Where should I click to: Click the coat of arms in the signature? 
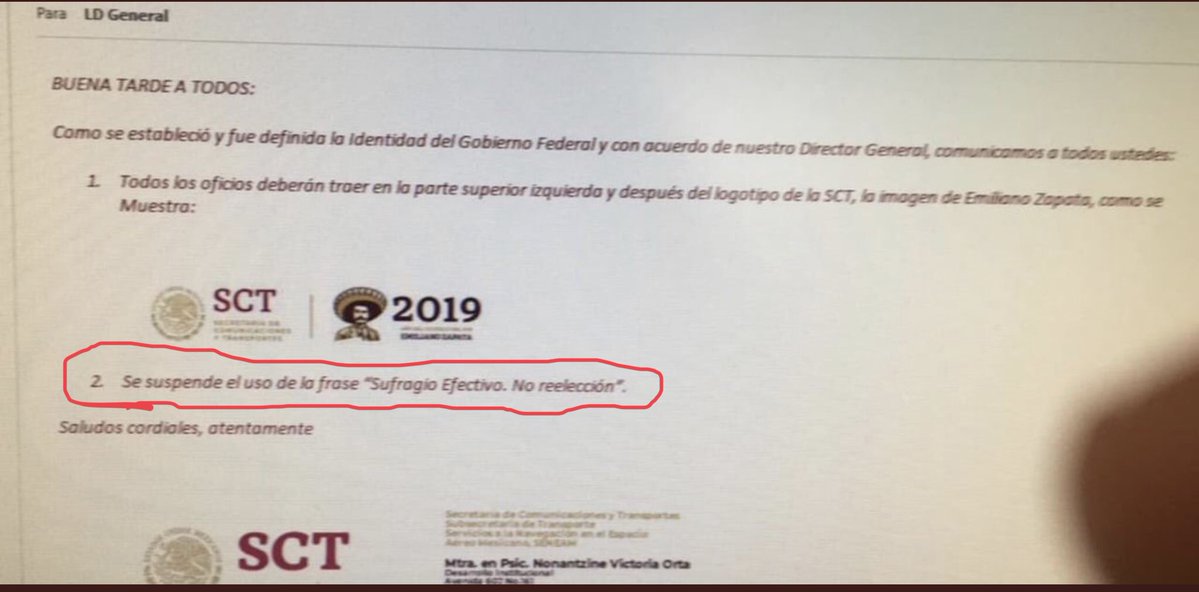point(184,555)
